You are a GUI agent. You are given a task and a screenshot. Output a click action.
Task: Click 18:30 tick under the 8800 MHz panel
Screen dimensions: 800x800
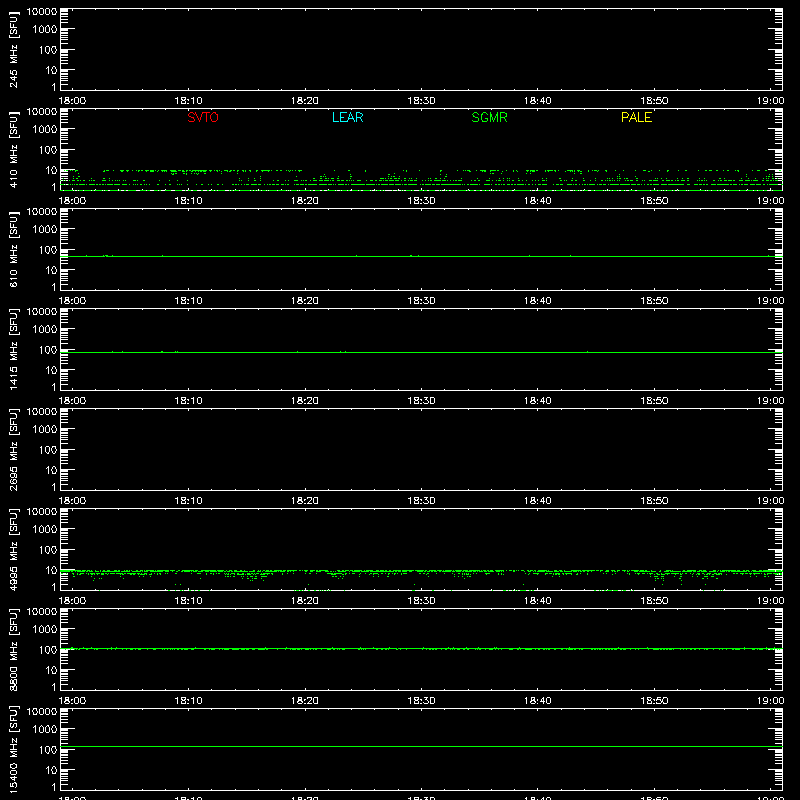point(421,701)
